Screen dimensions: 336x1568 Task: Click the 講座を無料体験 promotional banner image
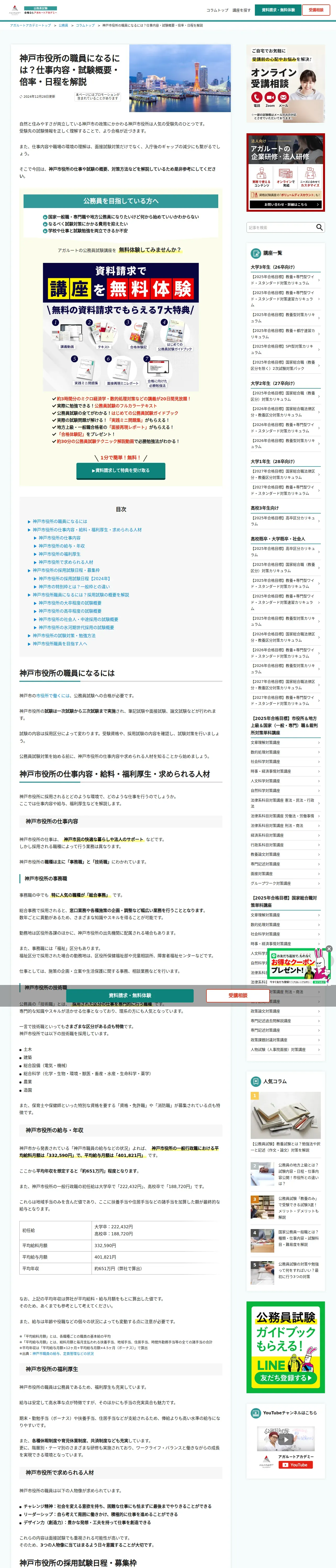click(121, 327)
